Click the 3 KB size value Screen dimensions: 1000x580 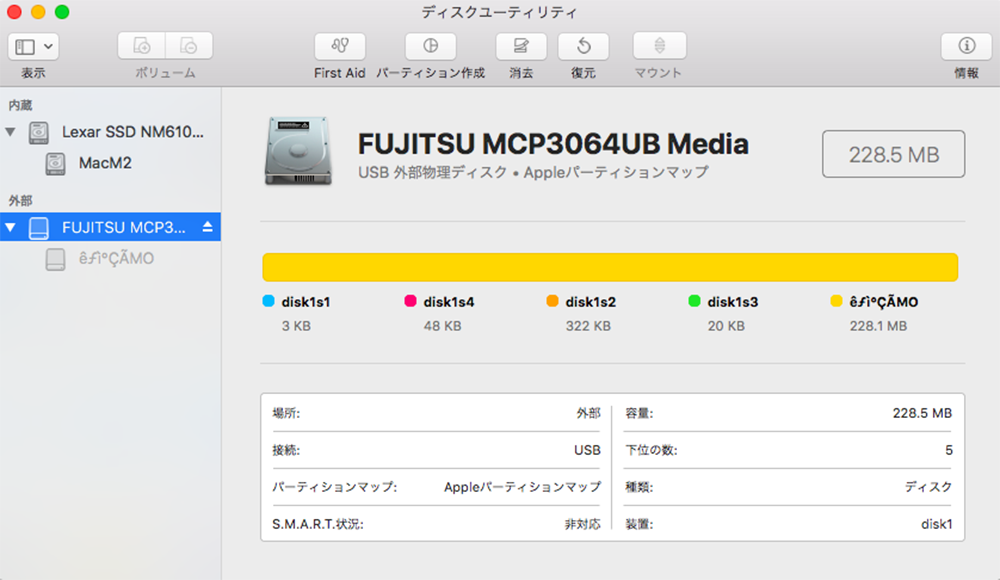tap(297, 326)
